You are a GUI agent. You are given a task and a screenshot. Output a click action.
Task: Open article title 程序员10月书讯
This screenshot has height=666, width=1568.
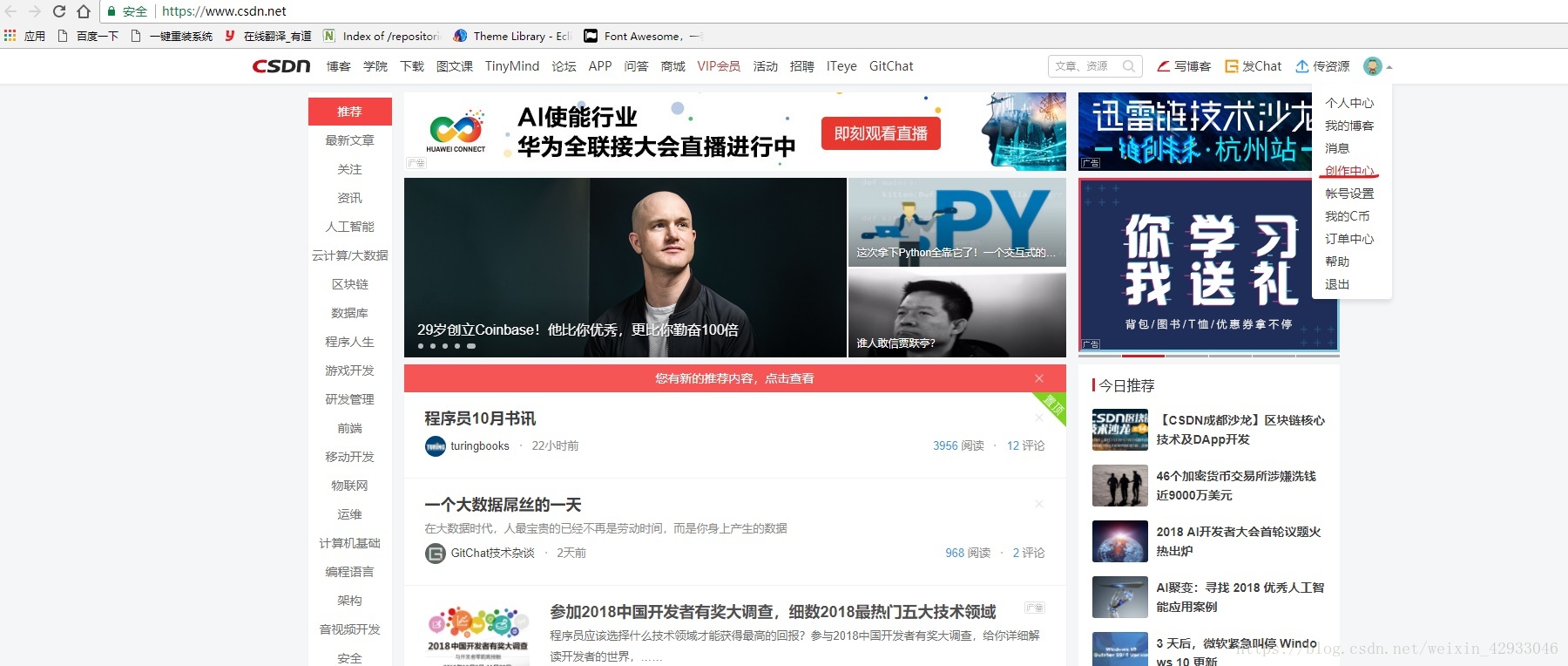pyautogui.click(x=480, y=418)
